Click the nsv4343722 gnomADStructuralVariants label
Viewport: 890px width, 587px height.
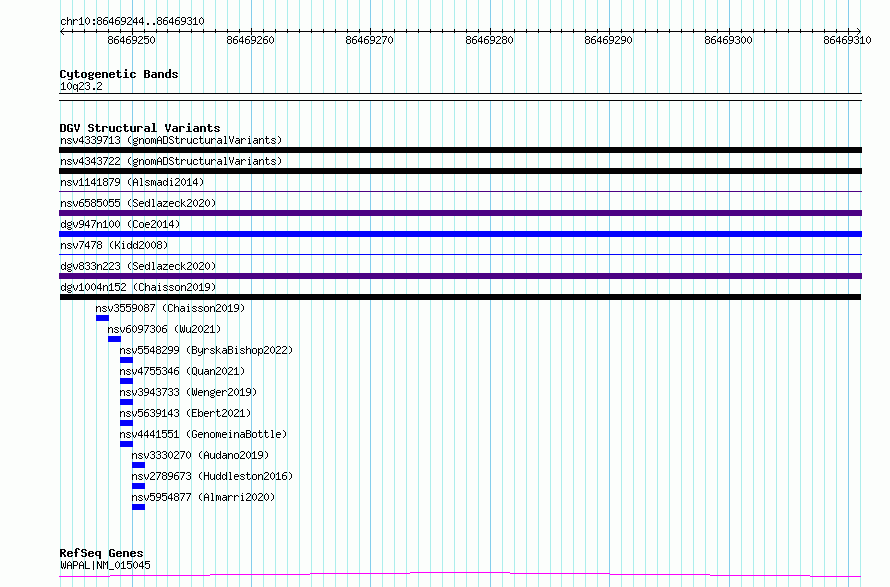pos(171,161)
